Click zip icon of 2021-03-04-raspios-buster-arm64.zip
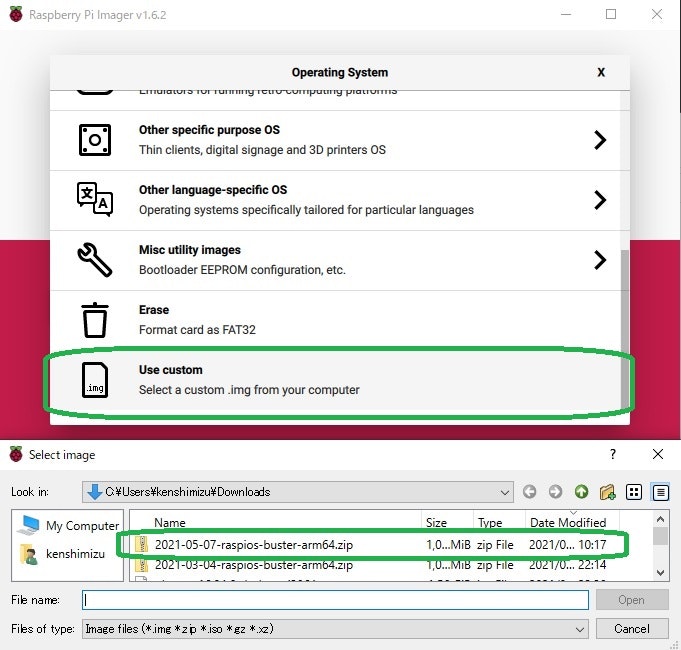681x650 pixels. pos(142,564)
